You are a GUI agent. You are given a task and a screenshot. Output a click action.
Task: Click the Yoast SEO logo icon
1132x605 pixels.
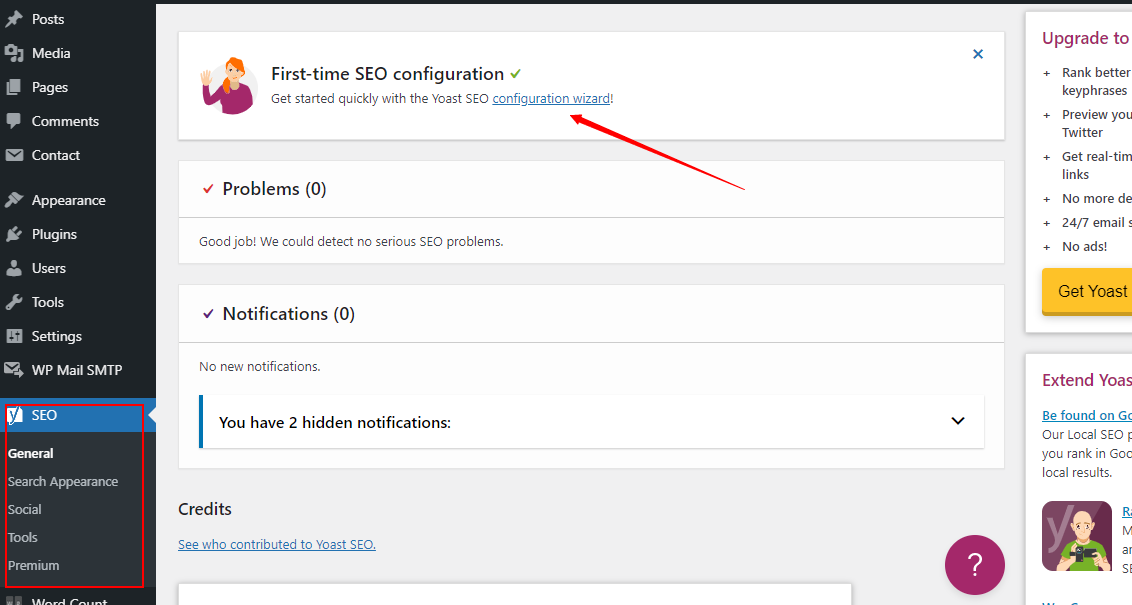15,415
